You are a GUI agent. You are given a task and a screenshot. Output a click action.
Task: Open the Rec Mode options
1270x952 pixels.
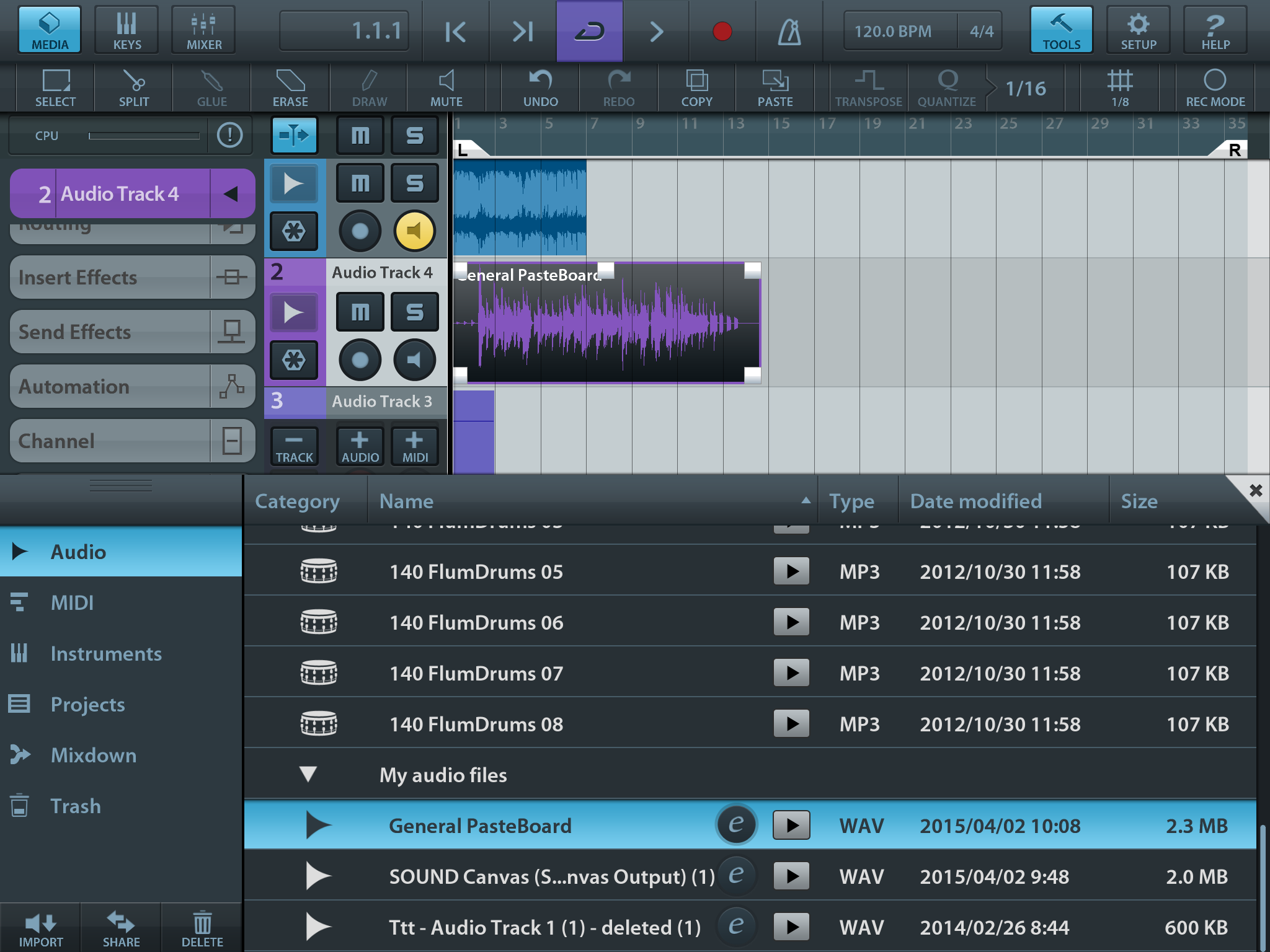pyautogui.click(x=1215, y=87)
